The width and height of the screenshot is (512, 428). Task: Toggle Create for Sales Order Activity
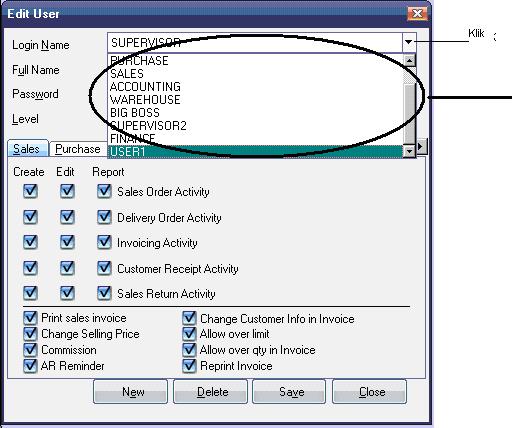pyautogui.click(x=30, y=191)
